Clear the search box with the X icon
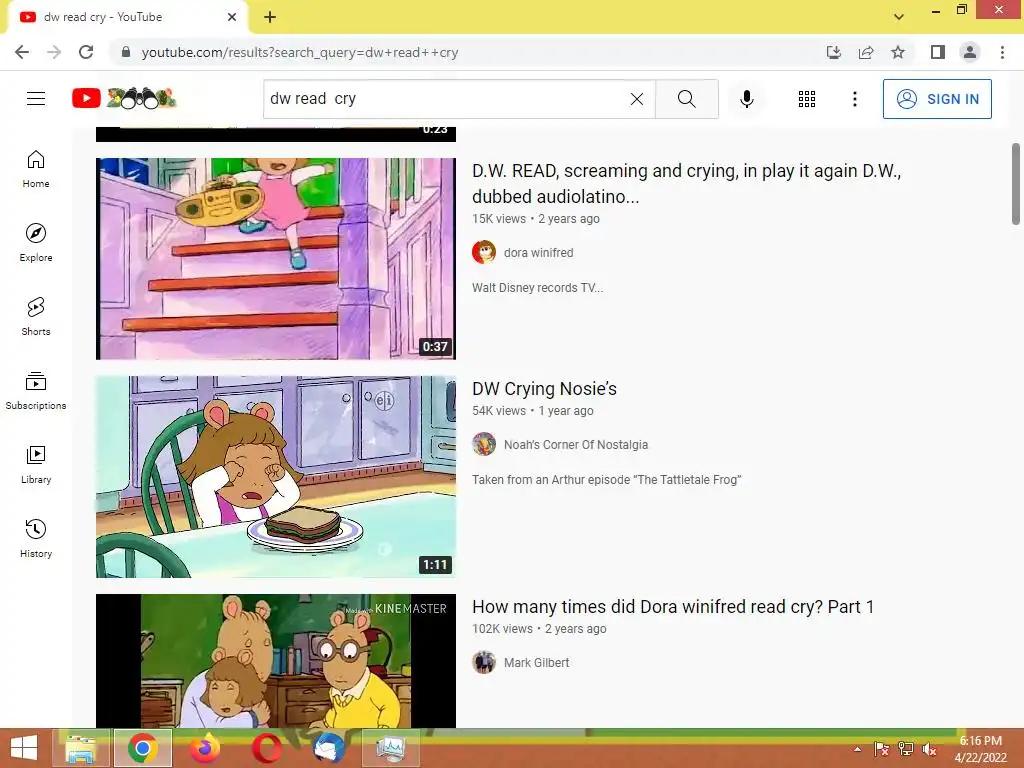 click(637, 99)
